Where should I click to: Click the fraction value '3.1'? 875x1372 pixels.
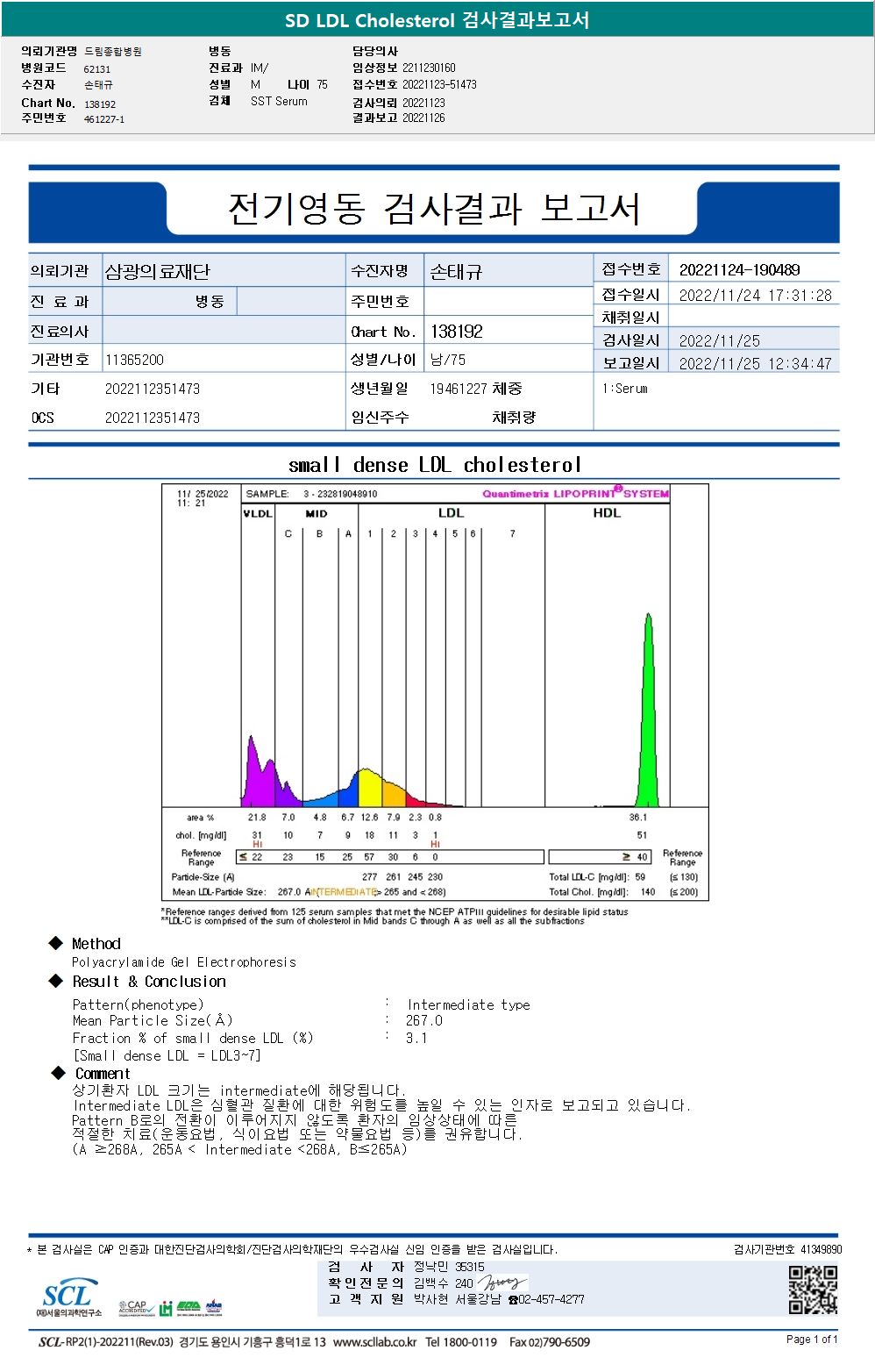pyautogui.click(x=416, y=1038)
